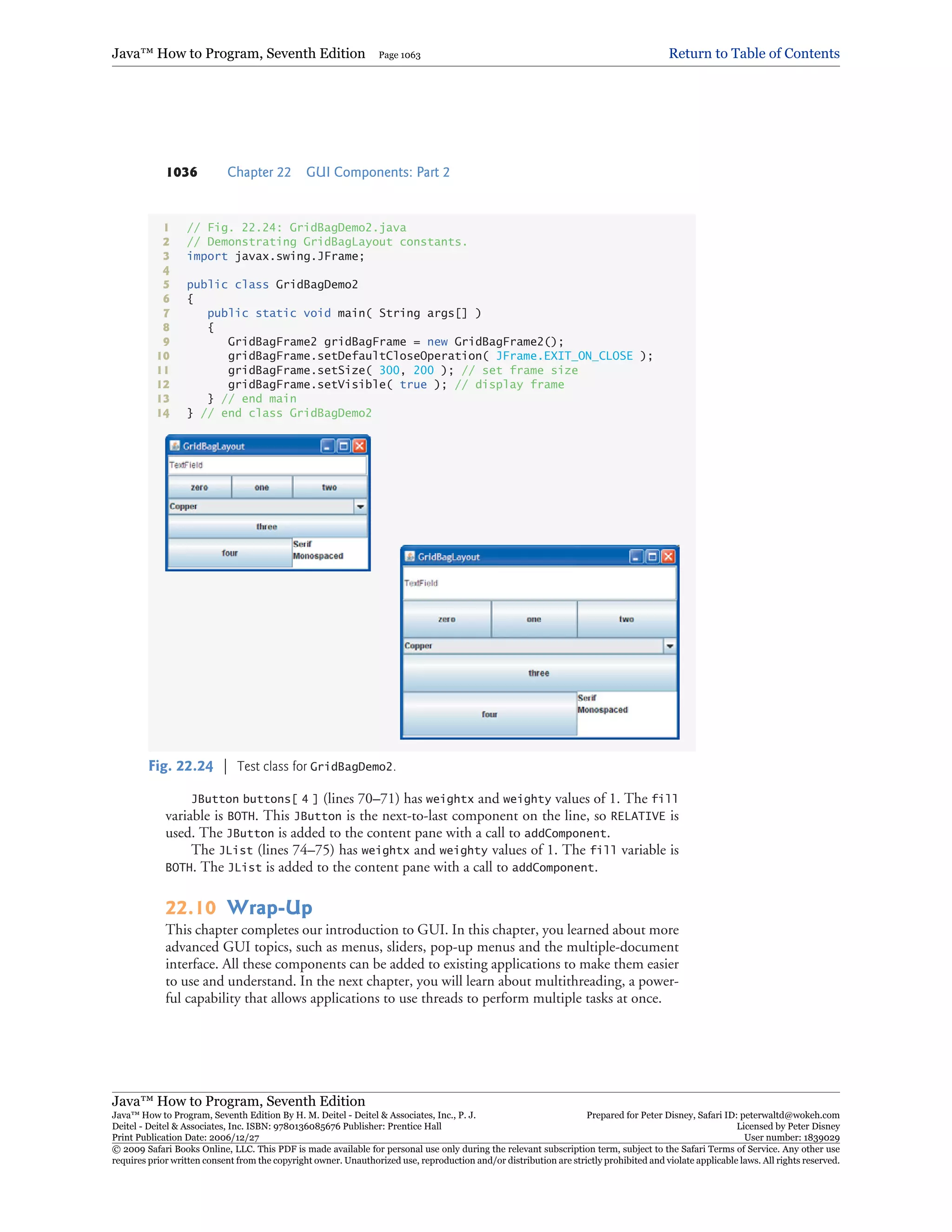This screenshot has width=952, height=1232.
Task: Click the TextField input in large window
Action: tap(539, 583)
